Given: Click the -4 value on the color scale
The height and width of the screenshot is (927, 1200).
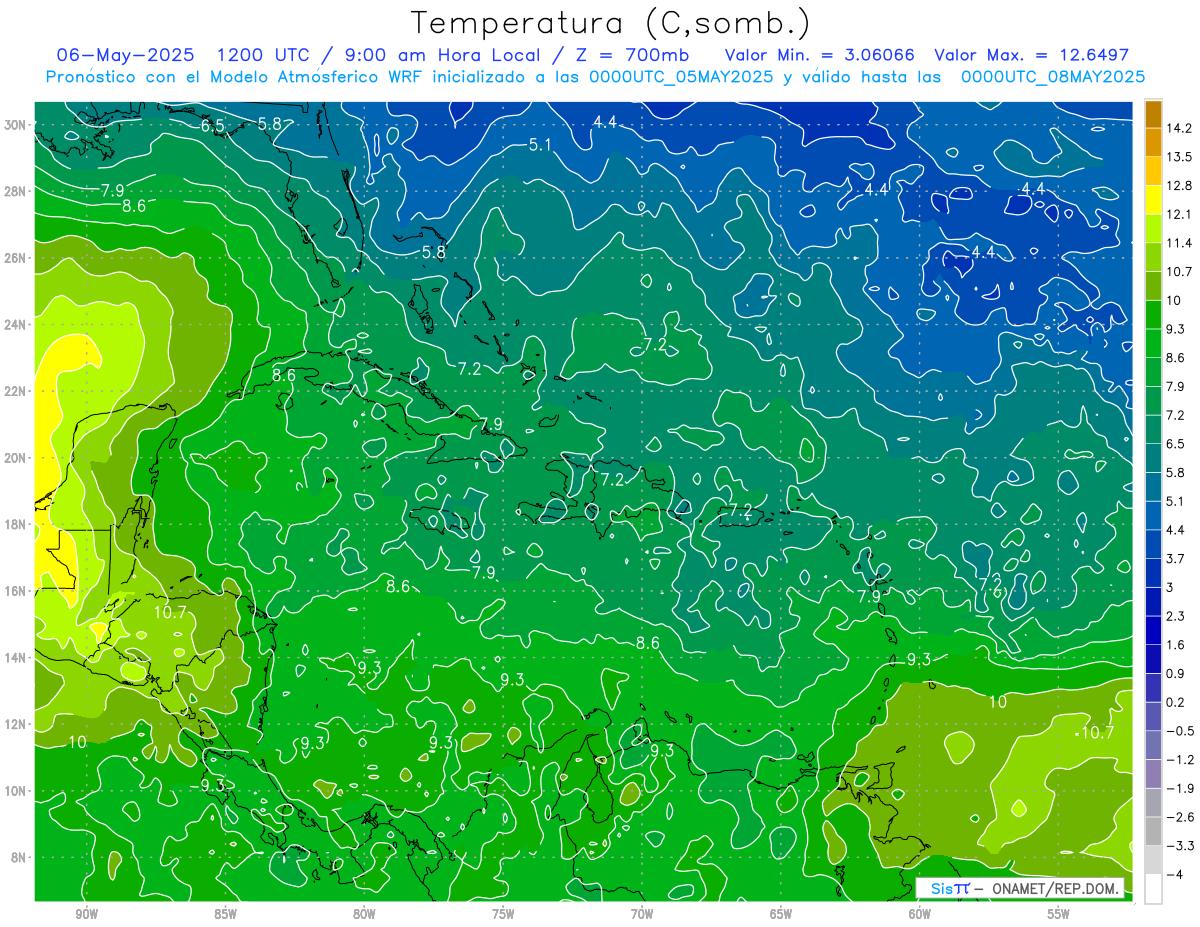Looking at the screenshot, I should tap(1173, 875).
